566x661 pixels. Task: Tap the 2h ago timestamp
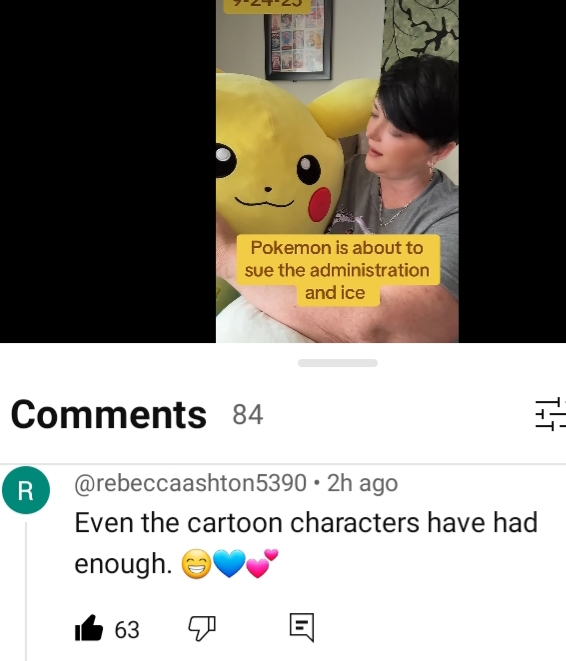click(x=362, y=483)
